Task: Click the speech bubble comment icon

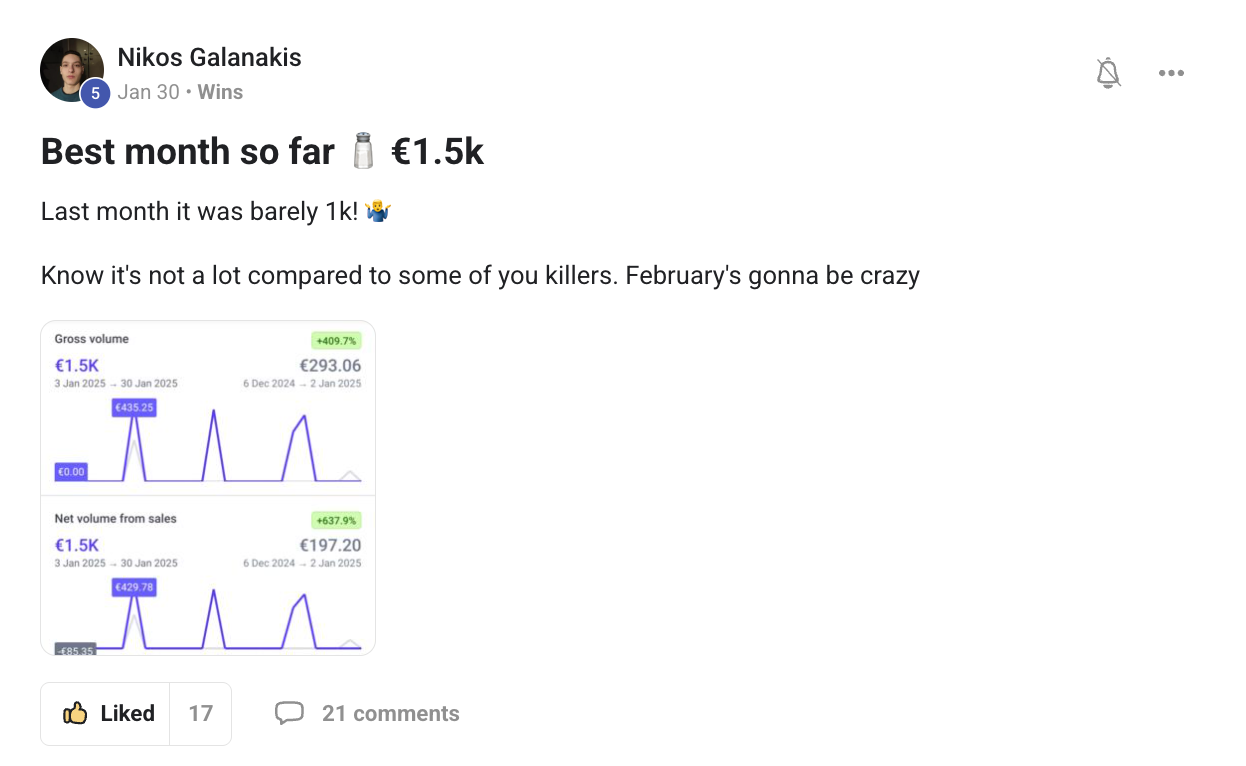Action: click(x=289, y=714)
